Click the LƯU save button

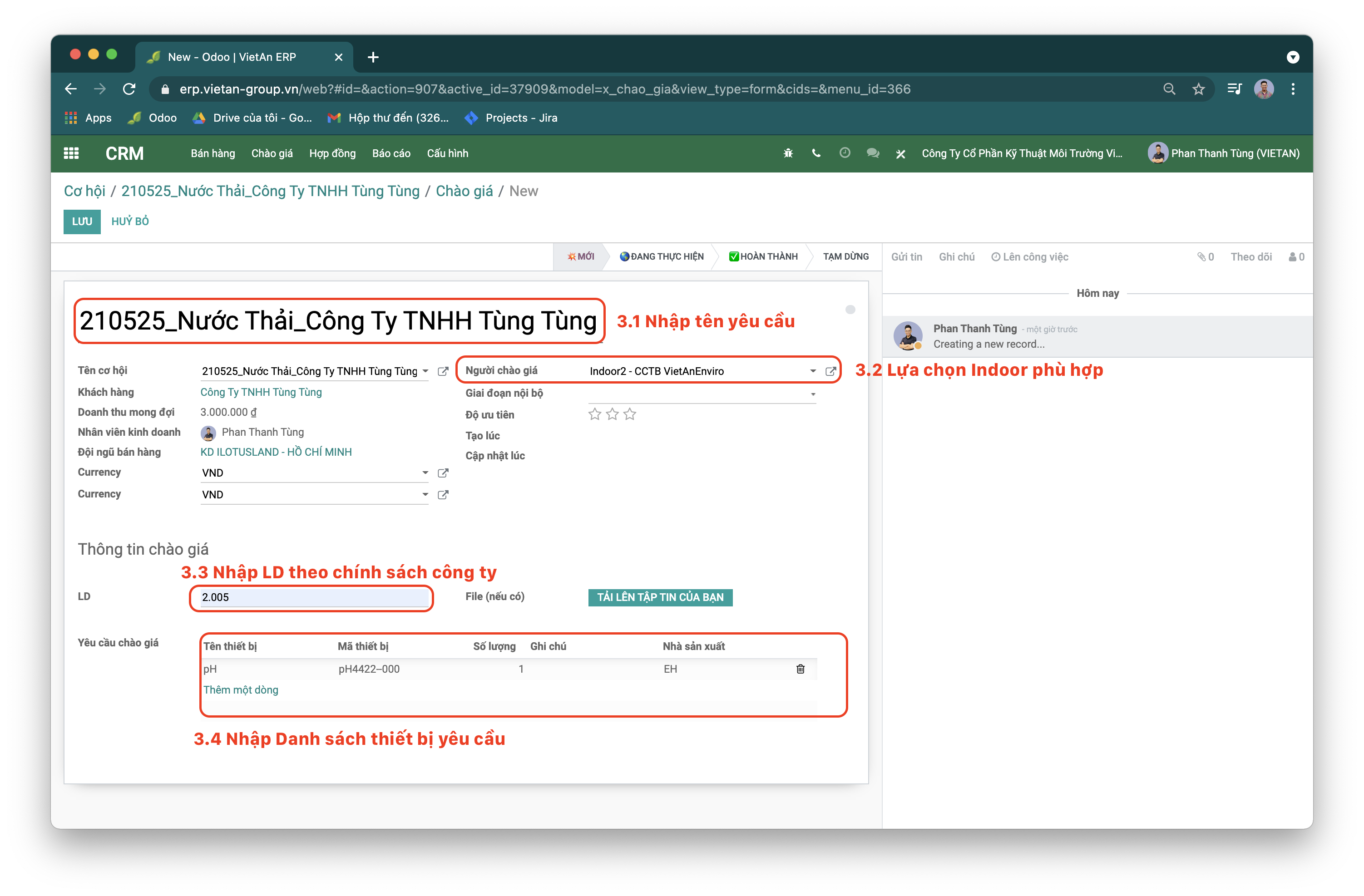click(x=82, y=222)
